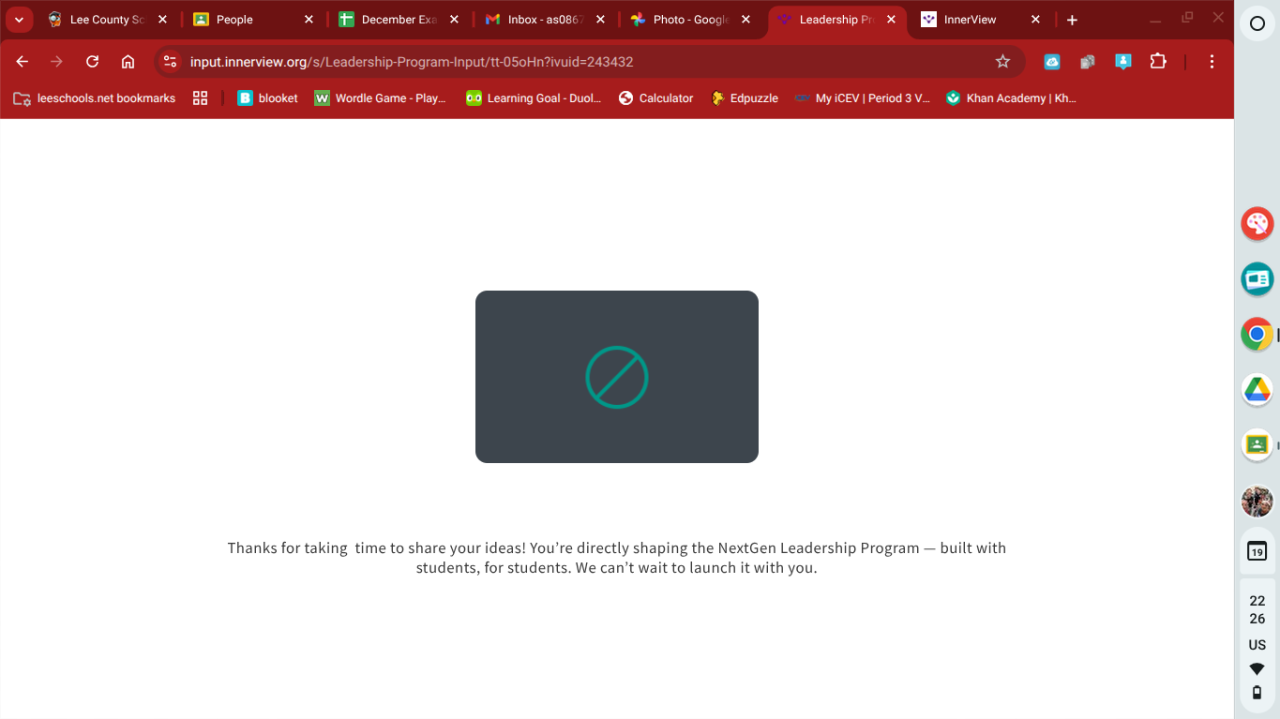Go back to previous page

(x=22, y=61)
